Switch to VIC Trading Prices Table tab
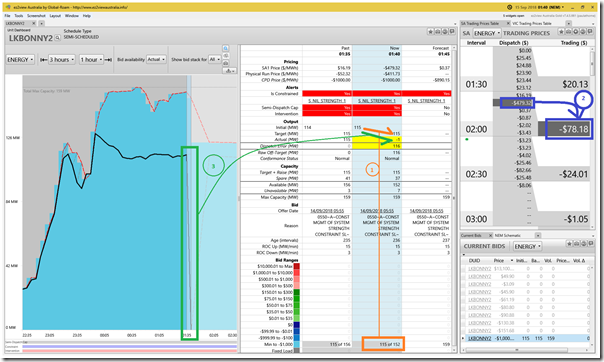This screenshot has width=604, height=362. [x=532, y=23]
